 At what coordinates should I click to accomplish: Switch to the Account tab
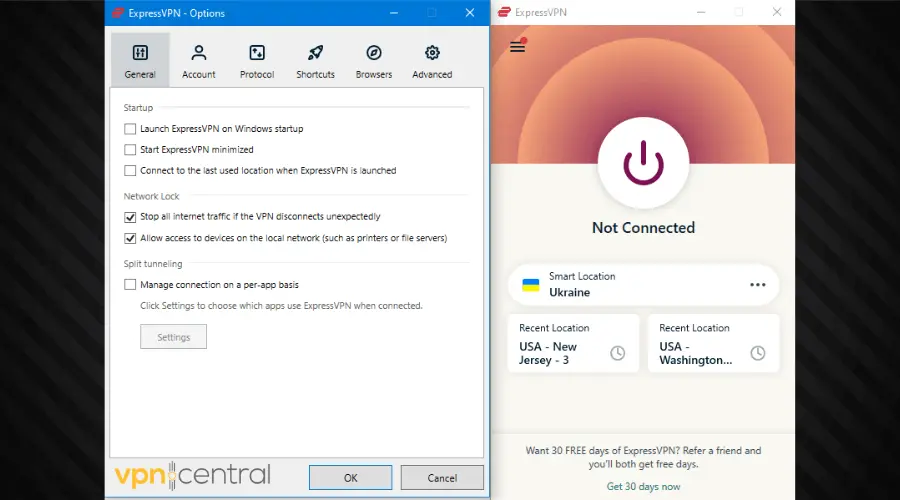(x=199, y=60)
